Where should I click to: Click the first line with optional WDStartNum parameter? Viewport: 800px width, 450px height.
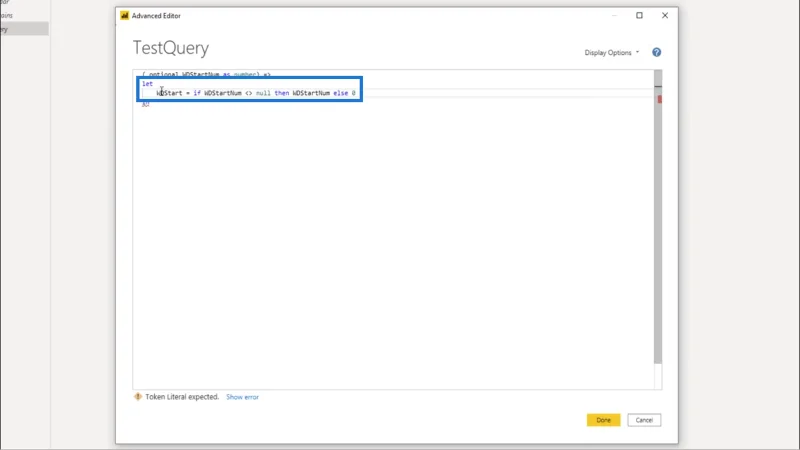[x=206, y=74]
